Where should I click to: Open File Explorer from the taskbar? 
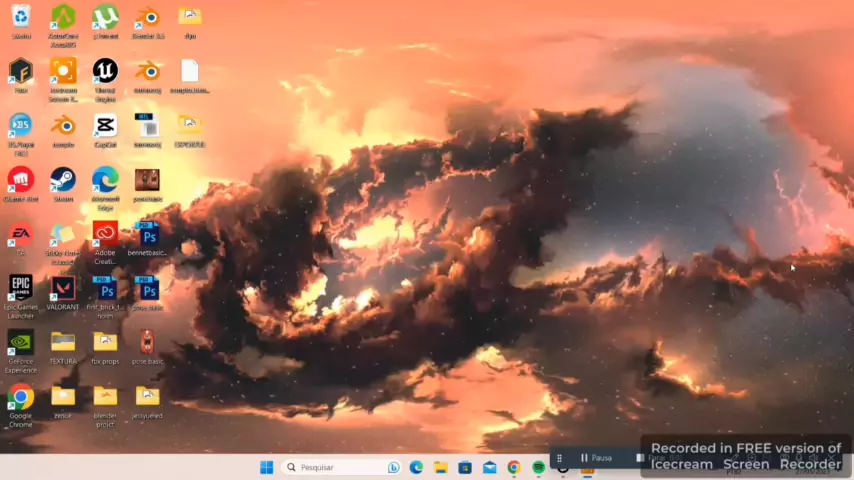coord(441,467)
